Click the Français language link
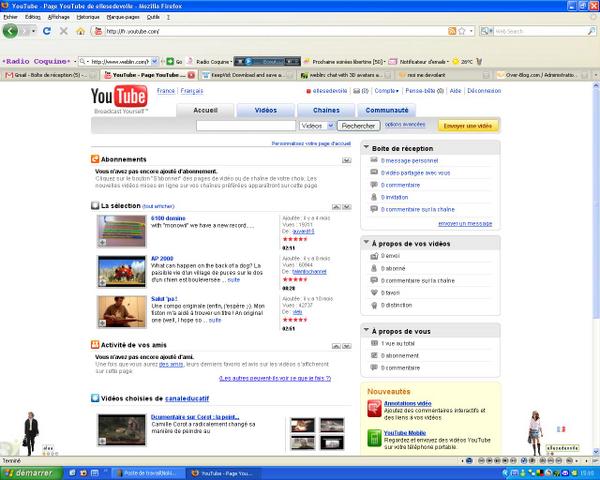Image resolution: width=600 pixels, height=480 pixels. [x=192, y=91]
